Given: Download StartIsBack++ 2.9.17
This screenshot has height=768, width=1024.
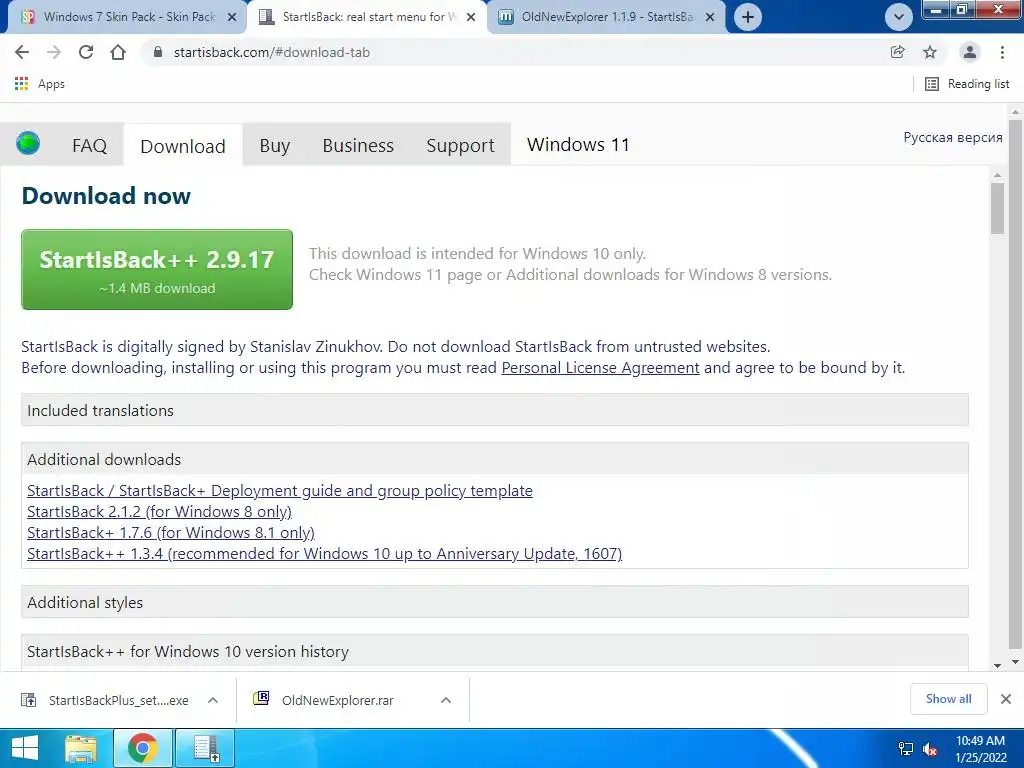Looking at the screenshot, I should coord(157,269).
